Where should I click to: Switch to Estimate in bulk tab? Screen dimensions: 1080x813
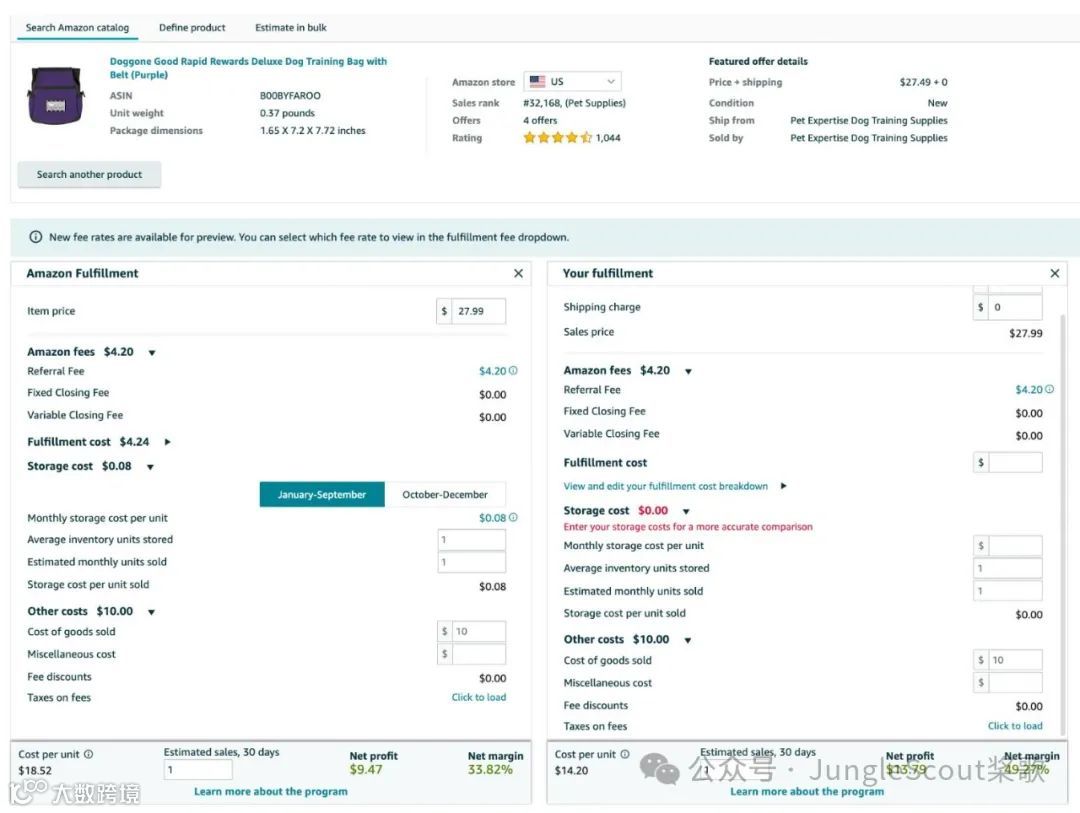[x=291, y=28]
